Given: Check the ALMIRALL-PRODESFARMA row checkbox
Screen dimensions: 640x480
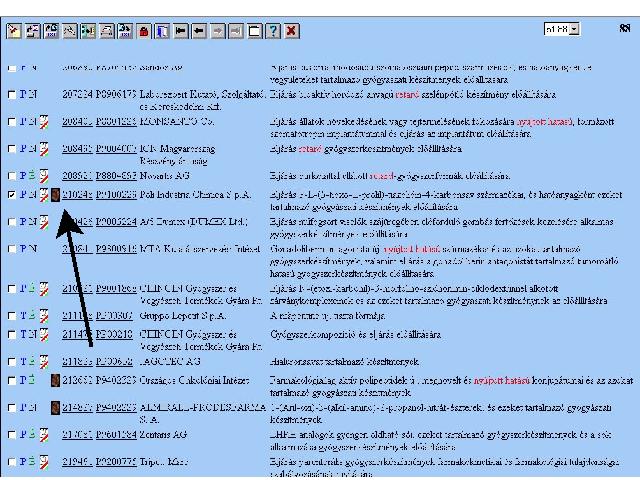Looking at the screenshot, I should coord(12,408).
